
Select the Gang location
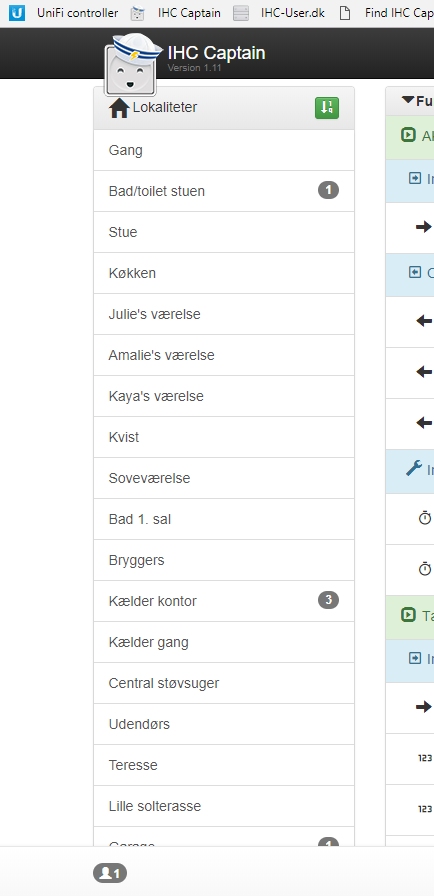click(224, 150)
